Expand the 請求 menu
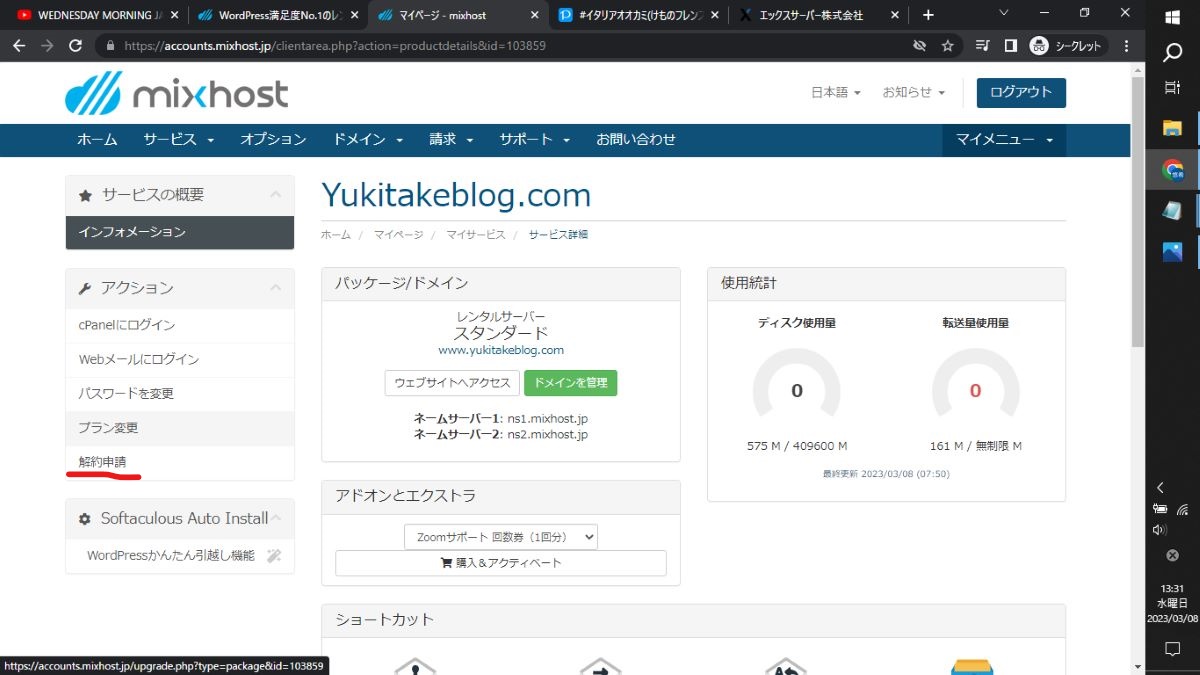 pyautogui.click(x=451, y=140)
